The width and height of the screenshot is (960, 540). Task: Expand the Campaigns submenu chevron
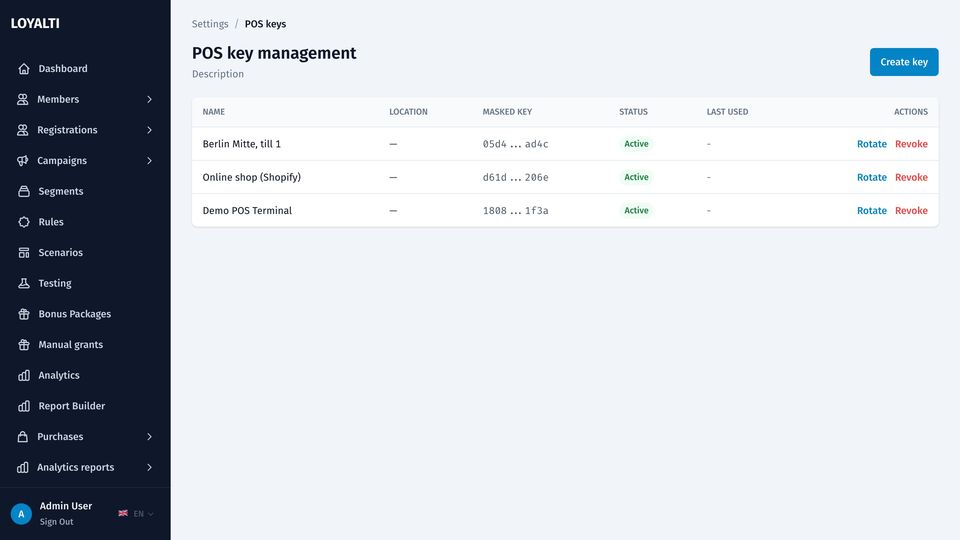click(x=149, y=160)
